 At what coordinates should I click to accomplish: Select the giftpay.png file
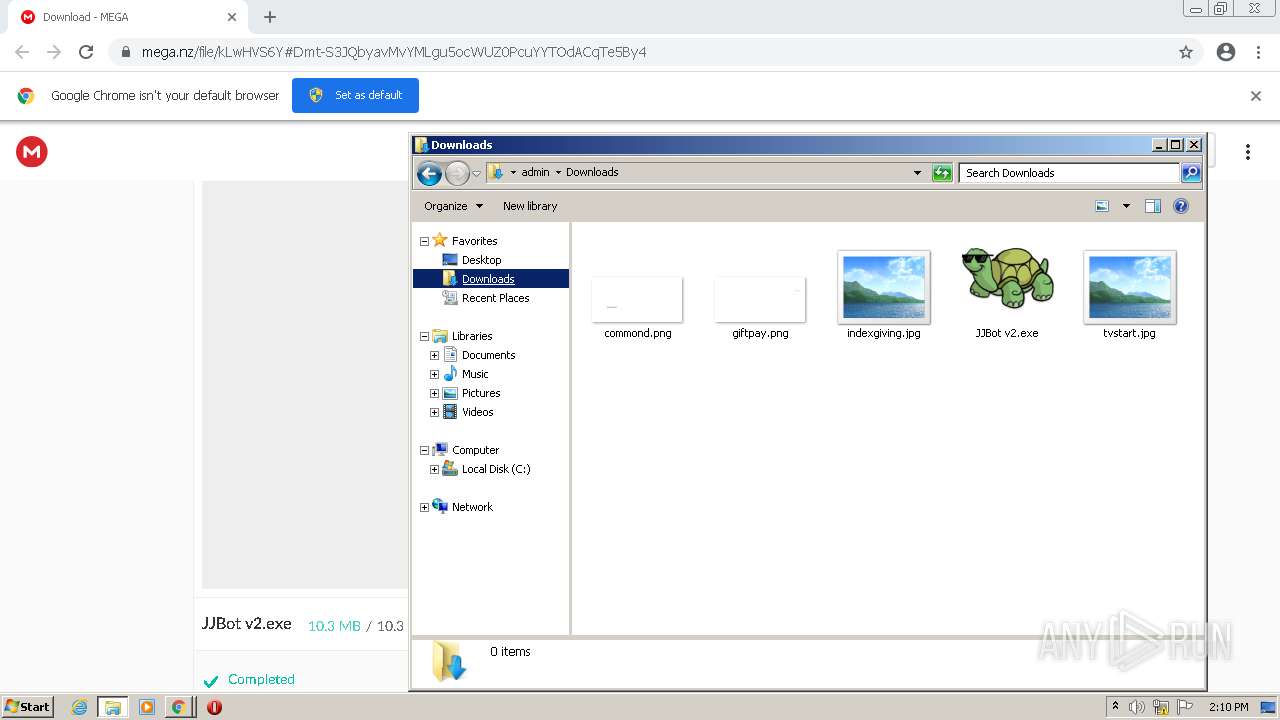click(x=760, y=308)
